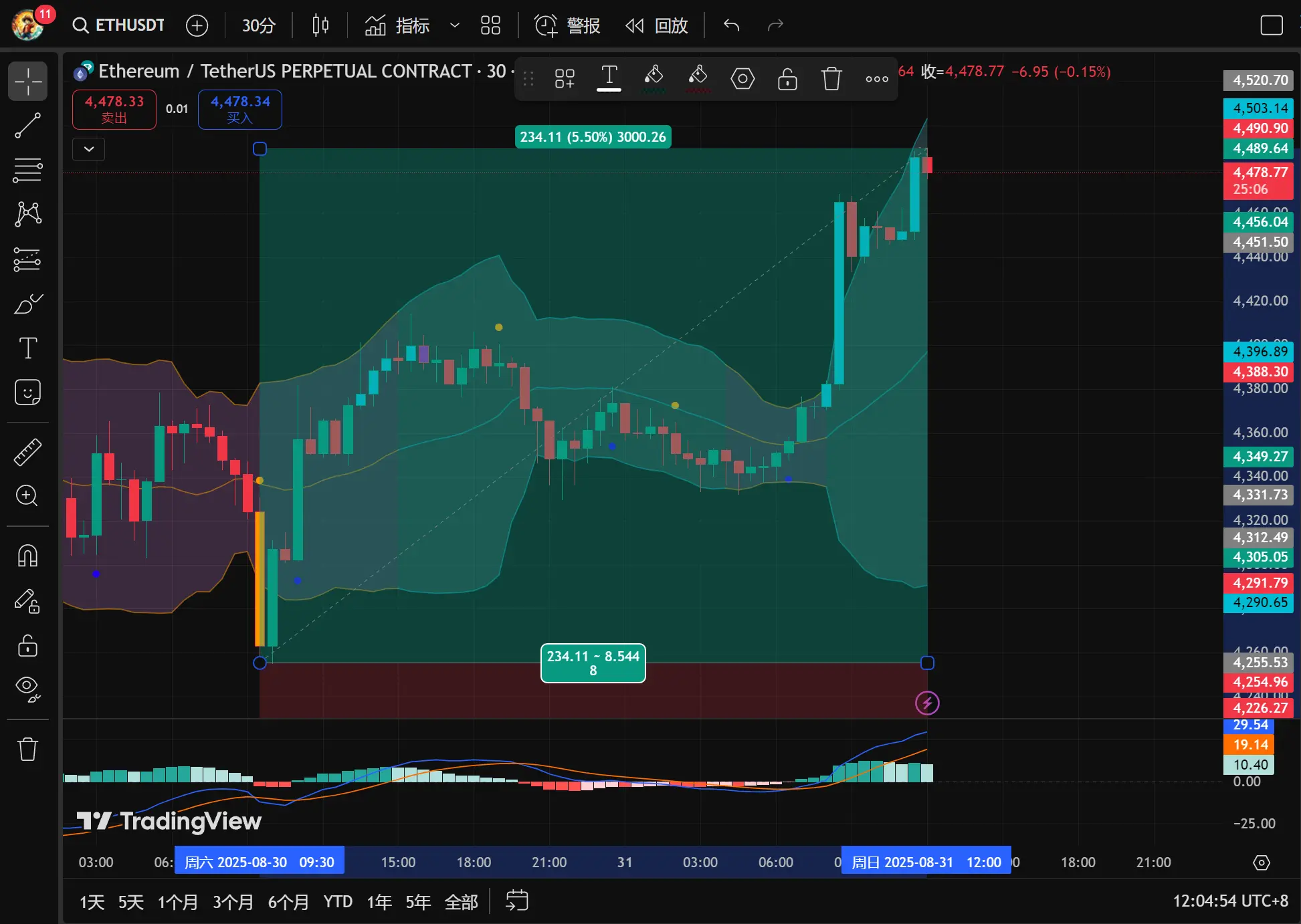
Task: Start bar replay with 回放 button
Action: click(x=656, y=25)
